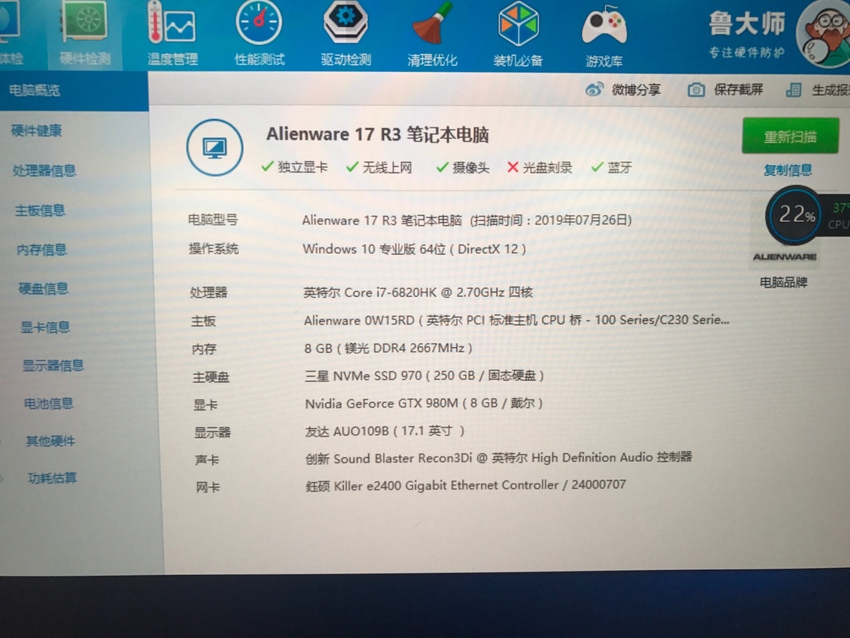Click the 独立显卡 check item
This screenshot has width=850, height=638.
click(294, 167)
